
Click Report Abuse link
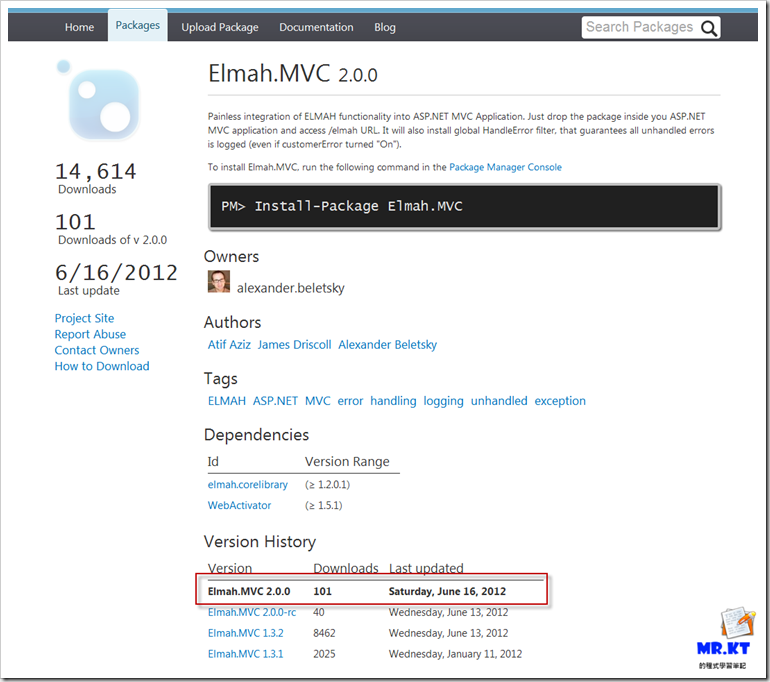[x=90, y=334]
